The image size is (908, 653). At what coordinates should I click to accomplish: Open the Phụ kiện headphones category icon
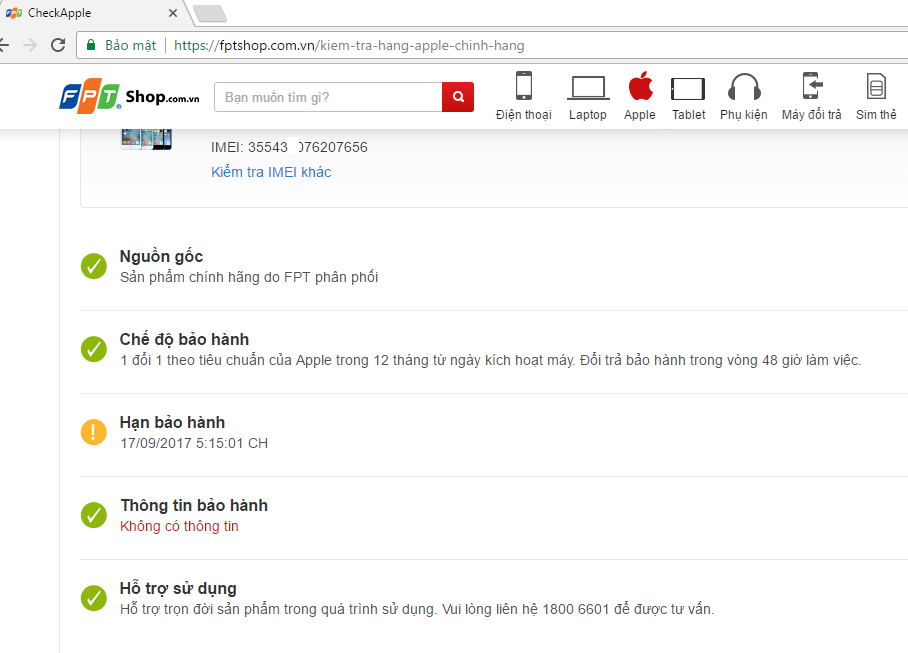coord(744,87)
